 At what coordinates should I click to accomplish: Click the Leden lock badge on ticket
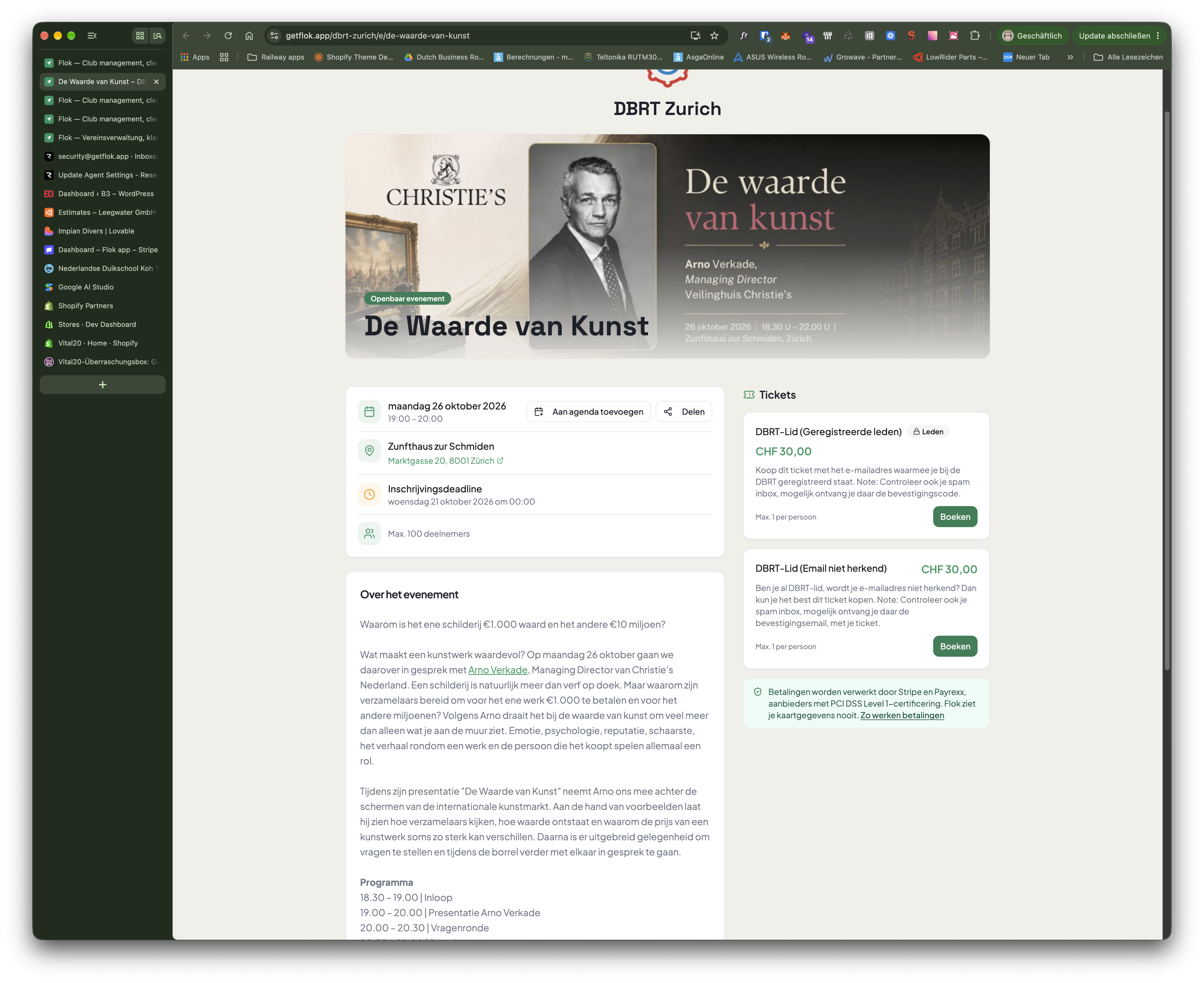tap(928, 431)
